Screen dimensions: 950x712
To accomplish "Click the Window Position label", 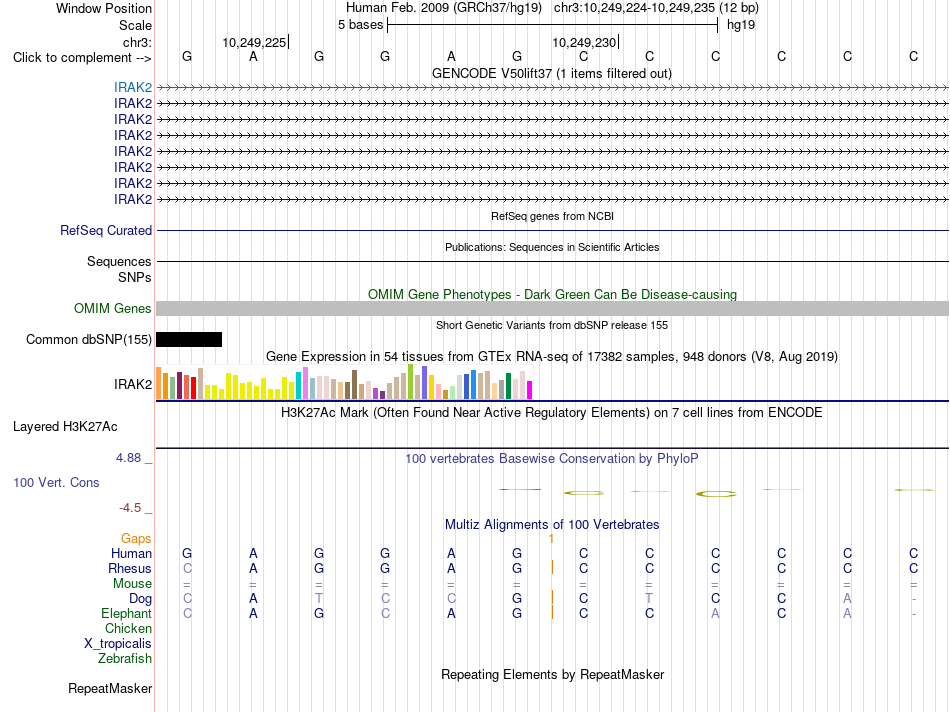I will pyautogui.click(x=104, y=8).
